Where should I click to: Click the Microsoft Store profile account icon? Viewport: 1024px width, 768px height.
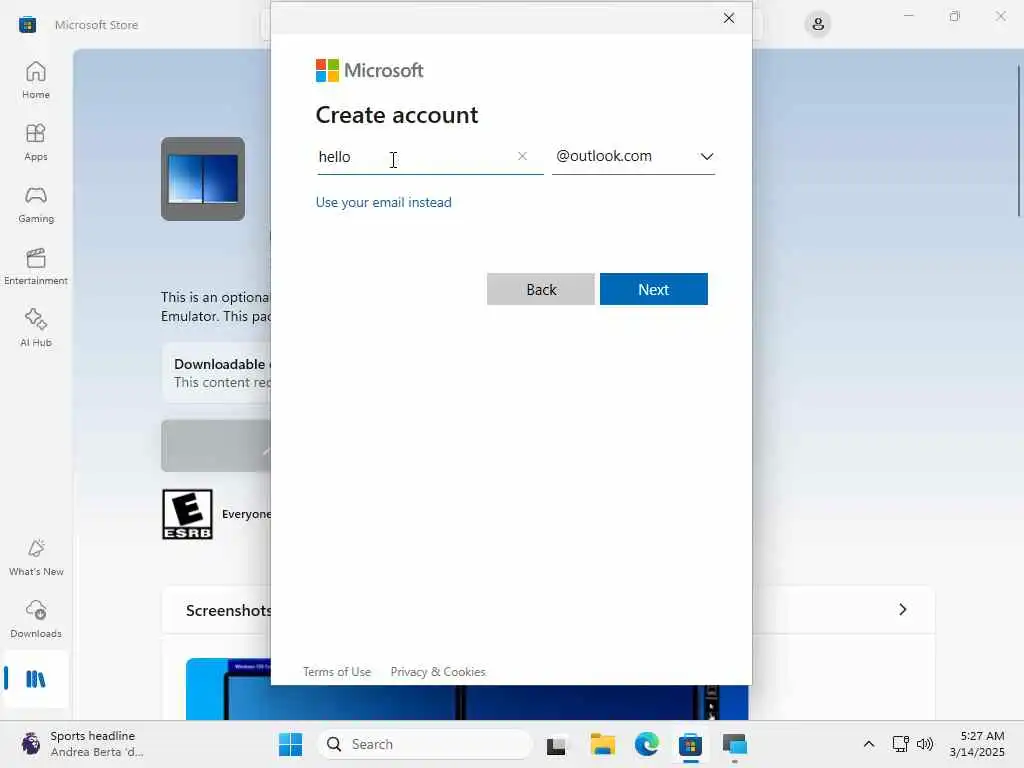point(818,25)
